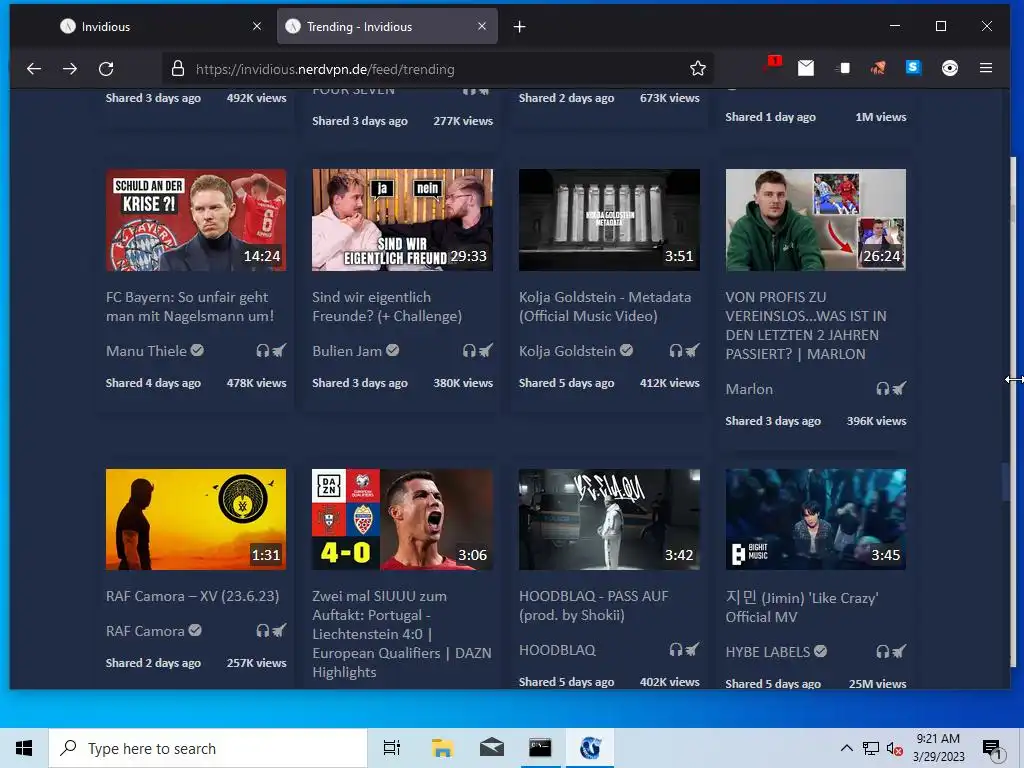
Task: Go back to the previous page
Action: pos(33,69)
